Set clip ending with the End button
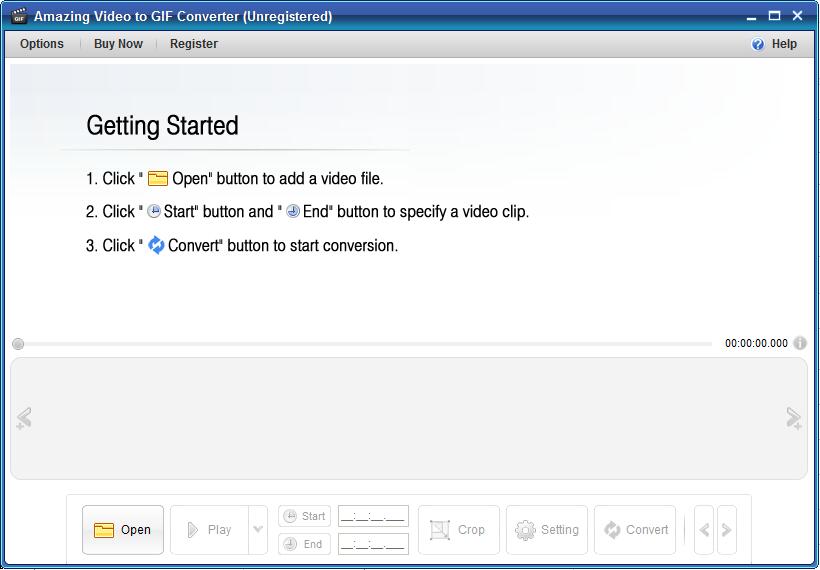This screenshot has height=570, width=820. tap(304, 544)
